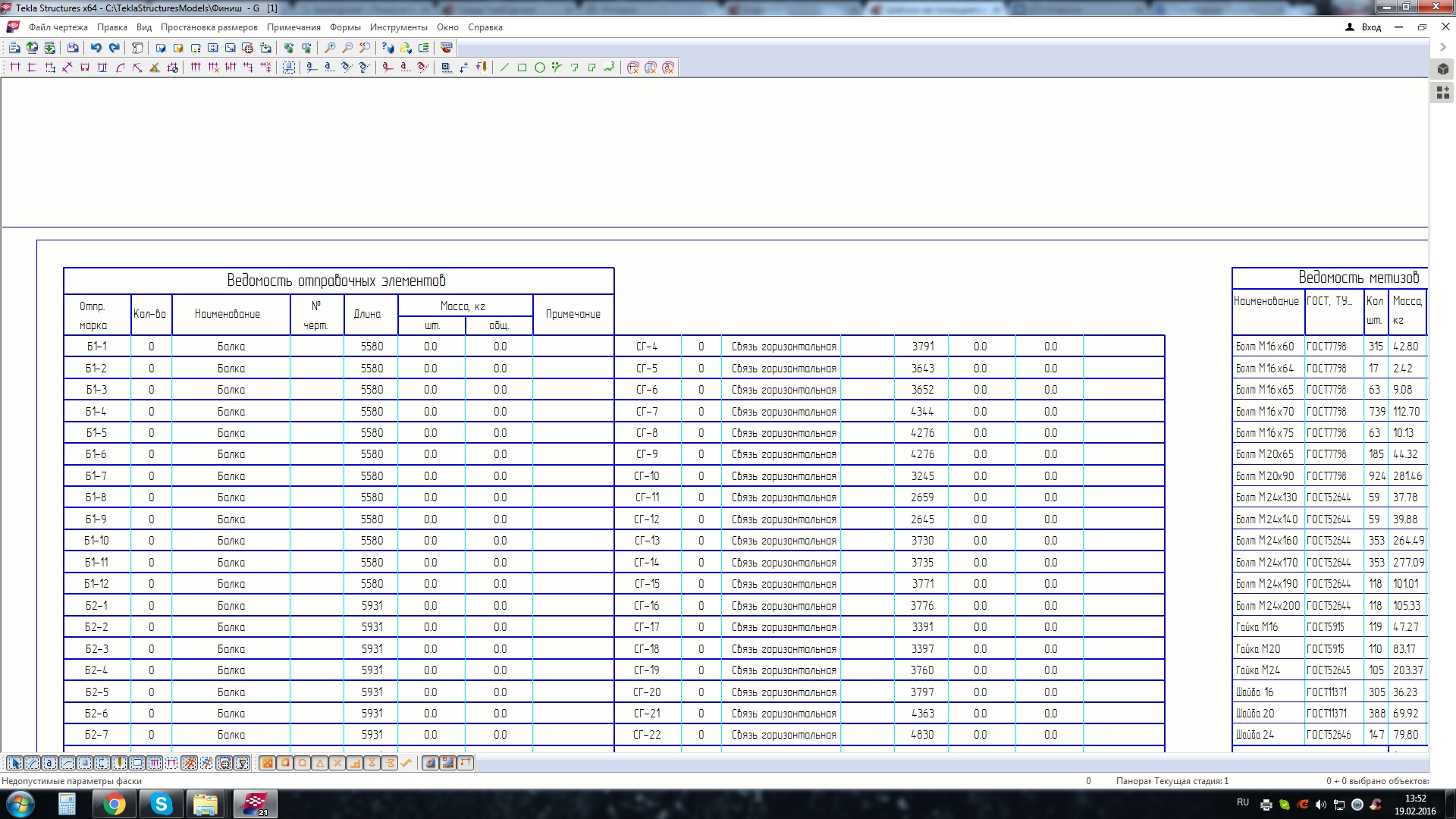
Task: Toggle the select-all arrow switch in bottom toolbar
Action: pyautogui.click(x=15, y=763)
